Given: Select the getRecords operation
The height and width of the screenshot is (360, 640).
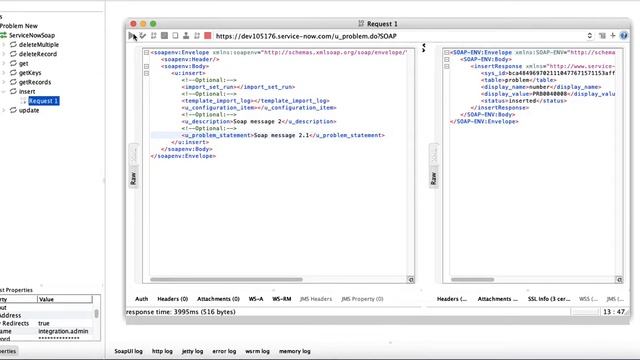Looking at the screenshot, I should point(35,82).
